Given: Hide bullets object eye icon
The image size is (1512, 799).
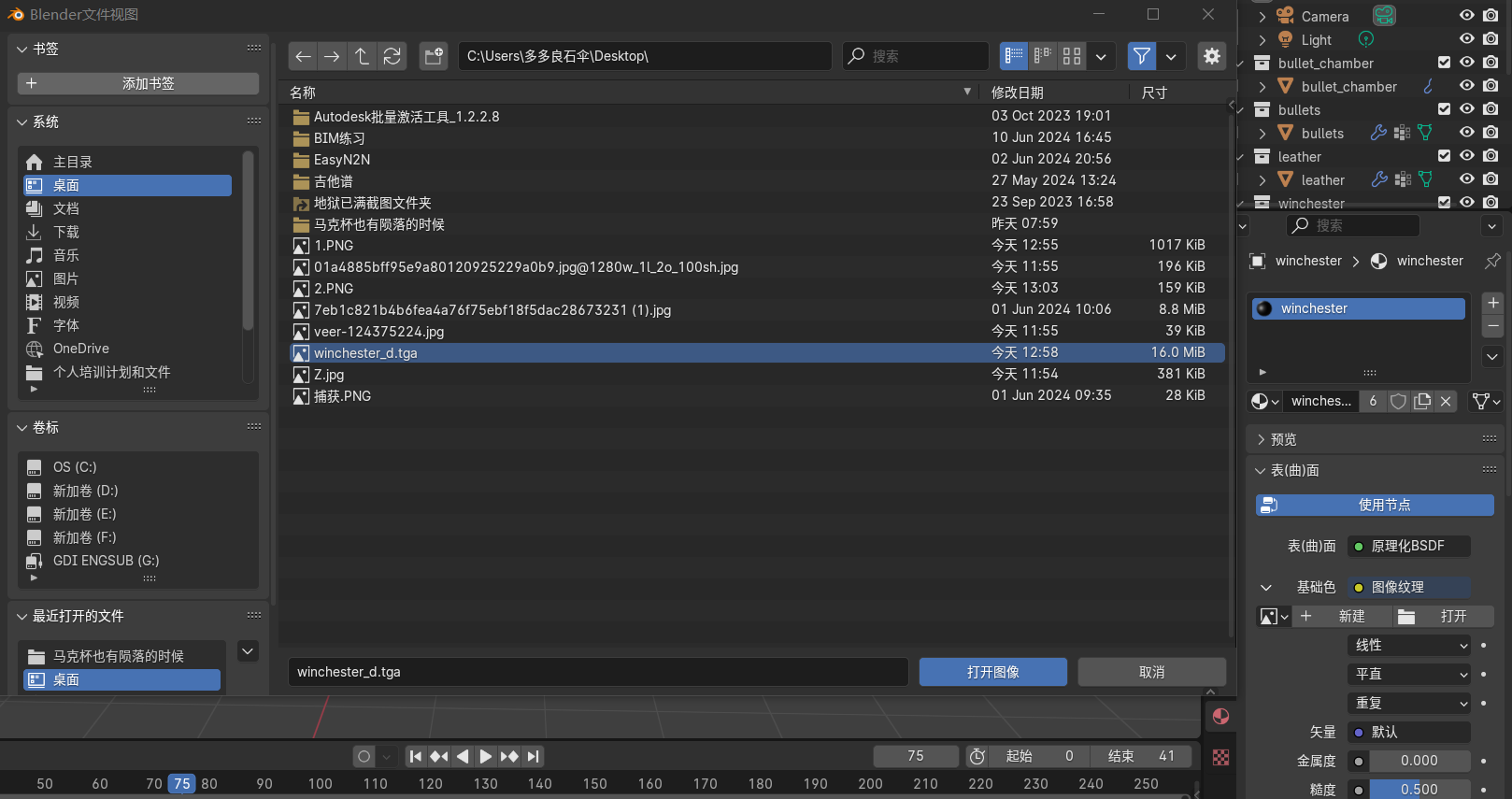Looking at the screenshot, I should tap(1467, 133).
